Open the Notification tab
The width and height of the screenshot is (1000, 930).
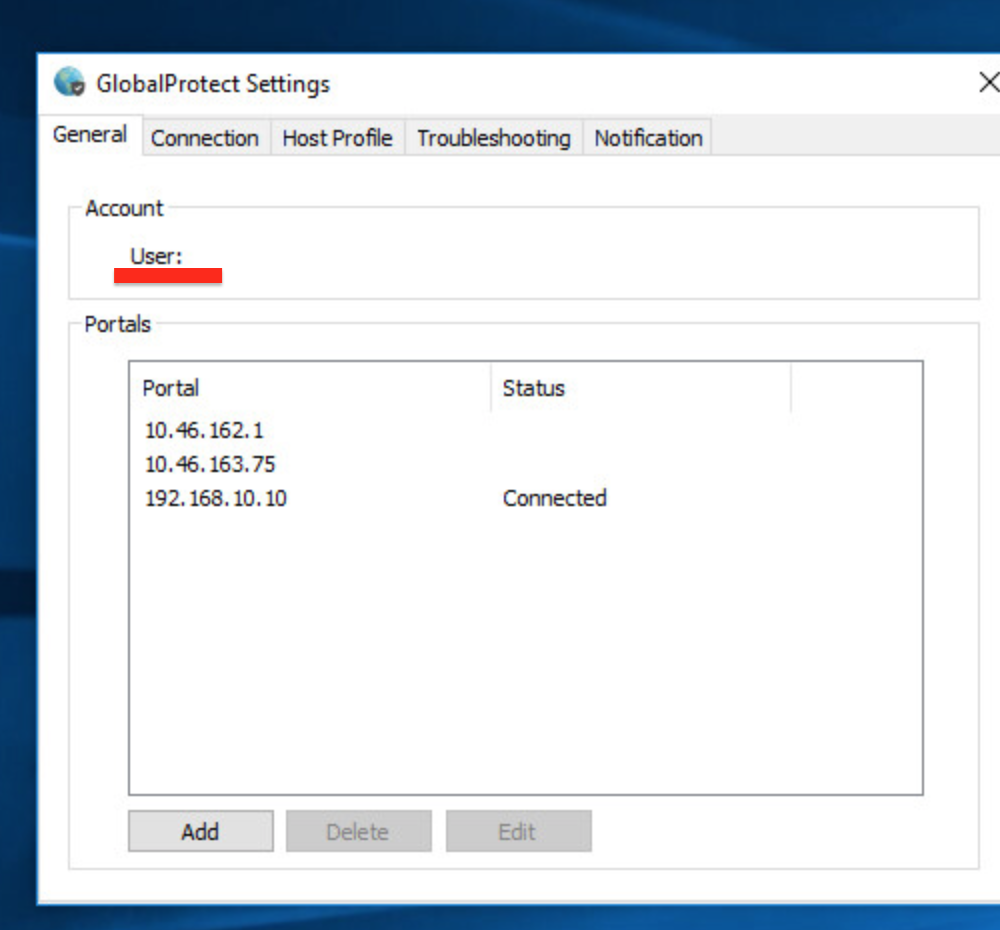pyautogui.click(x=648, y=138)
